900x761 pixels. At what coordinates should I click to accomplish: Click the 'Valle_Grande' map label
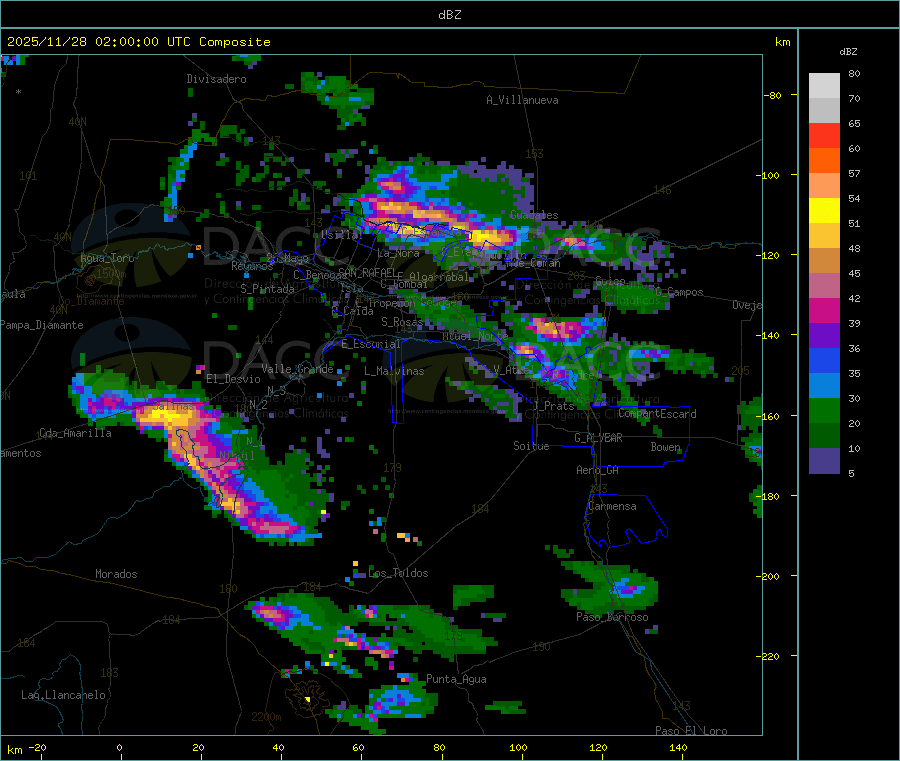(297, 369)
